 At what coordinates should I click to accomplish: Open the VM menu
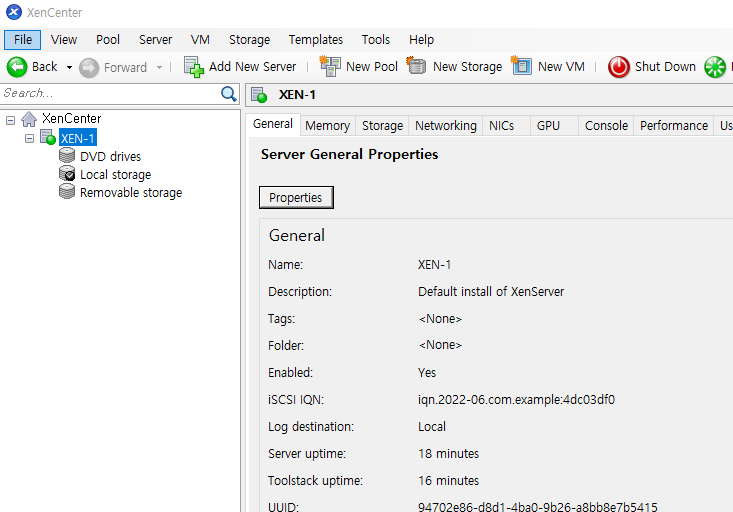point(200,40)
